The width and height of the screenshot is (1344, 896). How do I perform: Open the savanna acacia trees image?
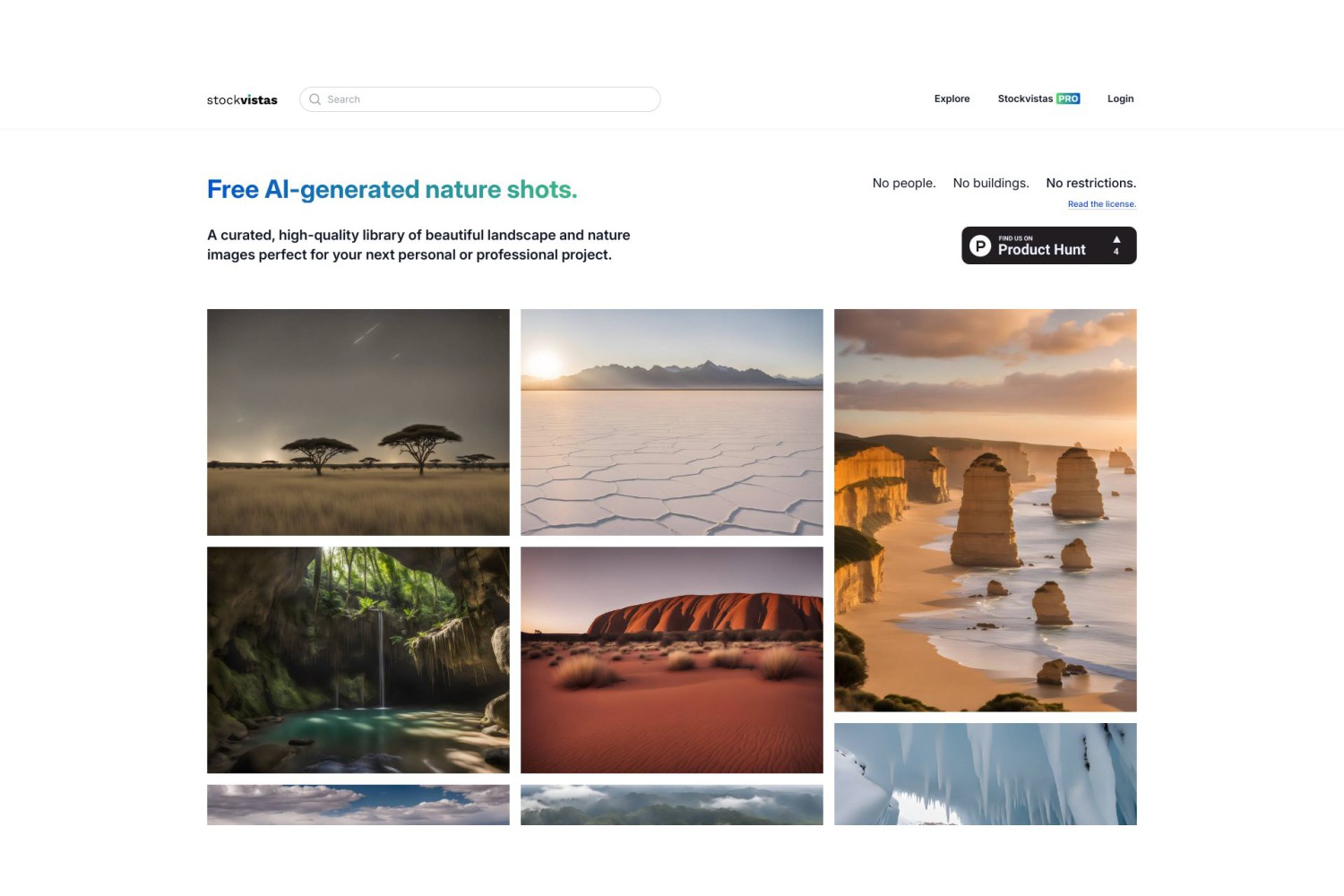click(358, 422)
